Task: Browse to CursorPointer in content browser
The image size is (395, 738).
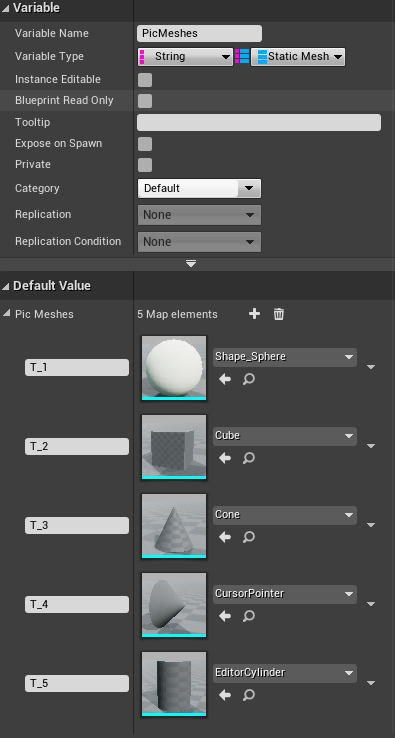Action: click(249, 616)
